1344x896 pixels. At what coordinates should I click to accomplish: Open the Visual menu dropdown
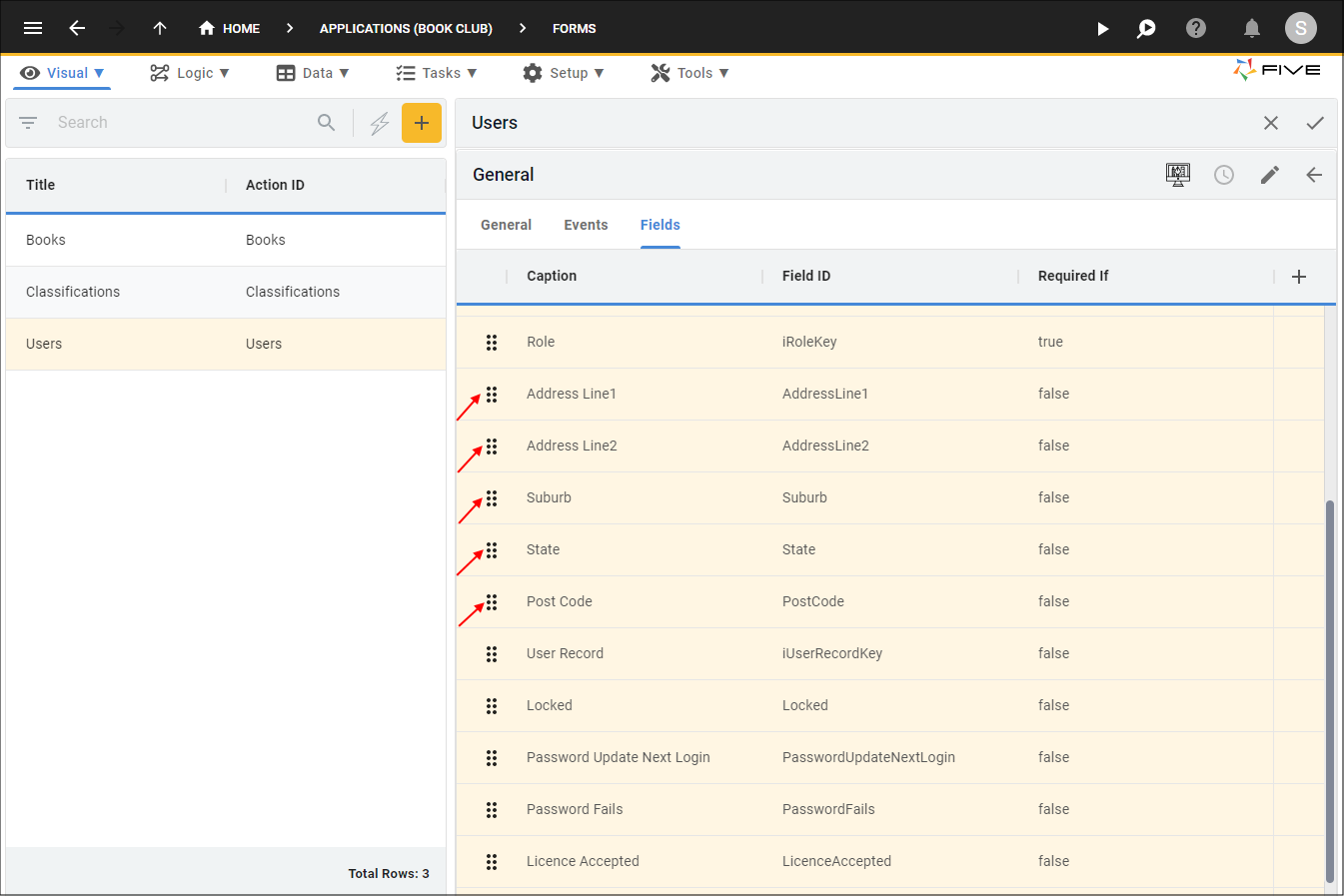tap(62, 73)
